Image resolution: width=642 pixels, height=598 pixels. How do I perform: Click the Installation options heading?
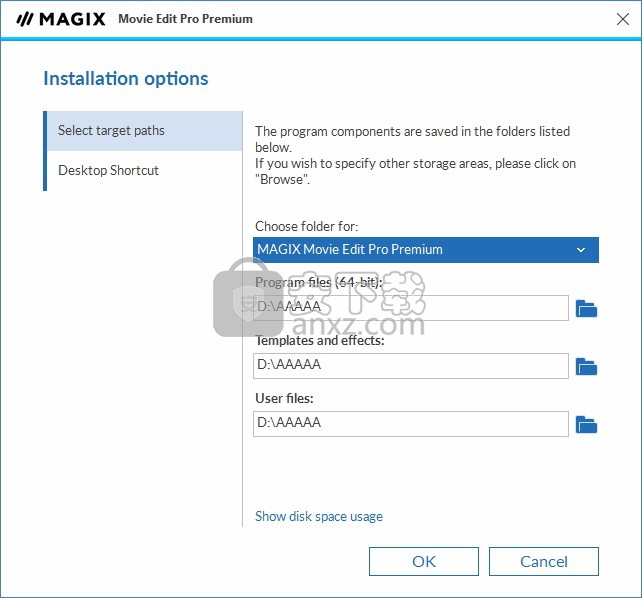126,79
